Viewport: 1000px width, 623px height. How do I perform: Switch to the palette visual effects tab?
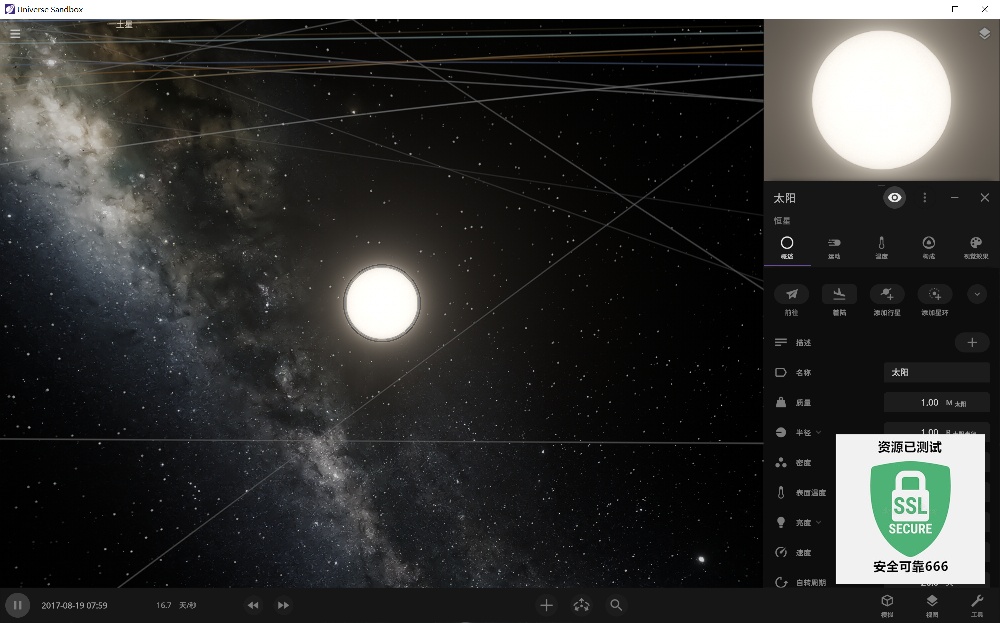[976, 247]
